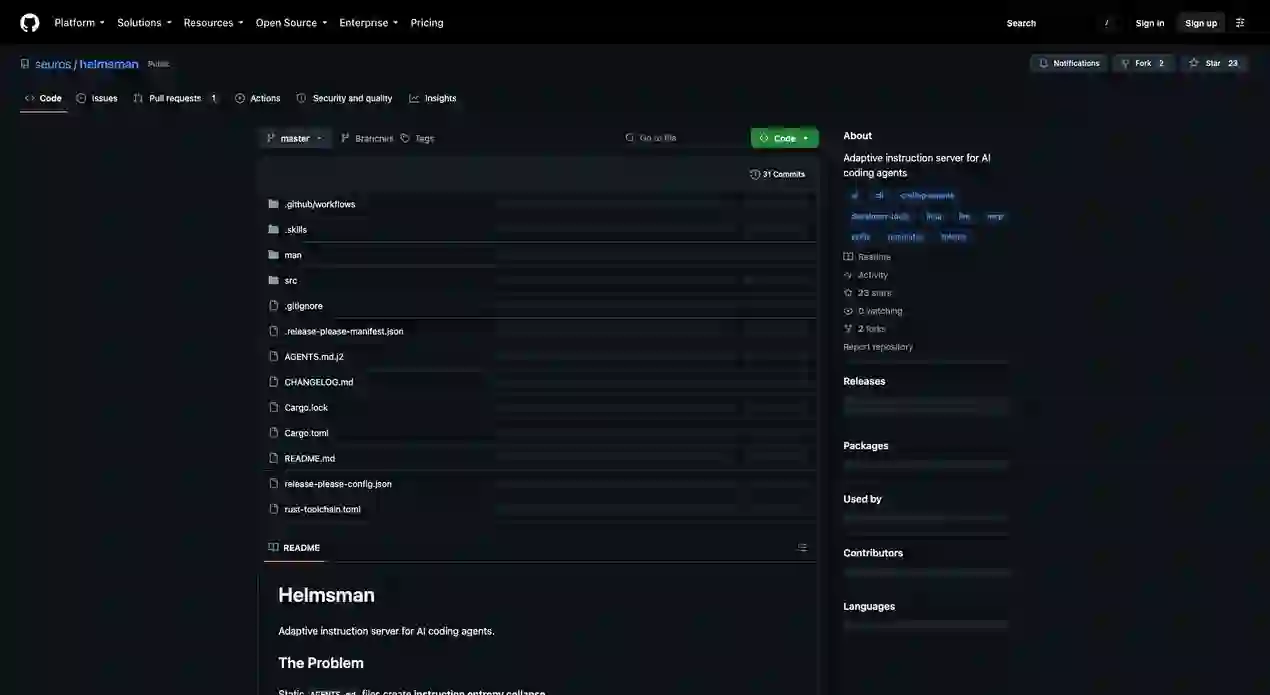
Task: View repository Activity in About
Action: tap(866, 275)
